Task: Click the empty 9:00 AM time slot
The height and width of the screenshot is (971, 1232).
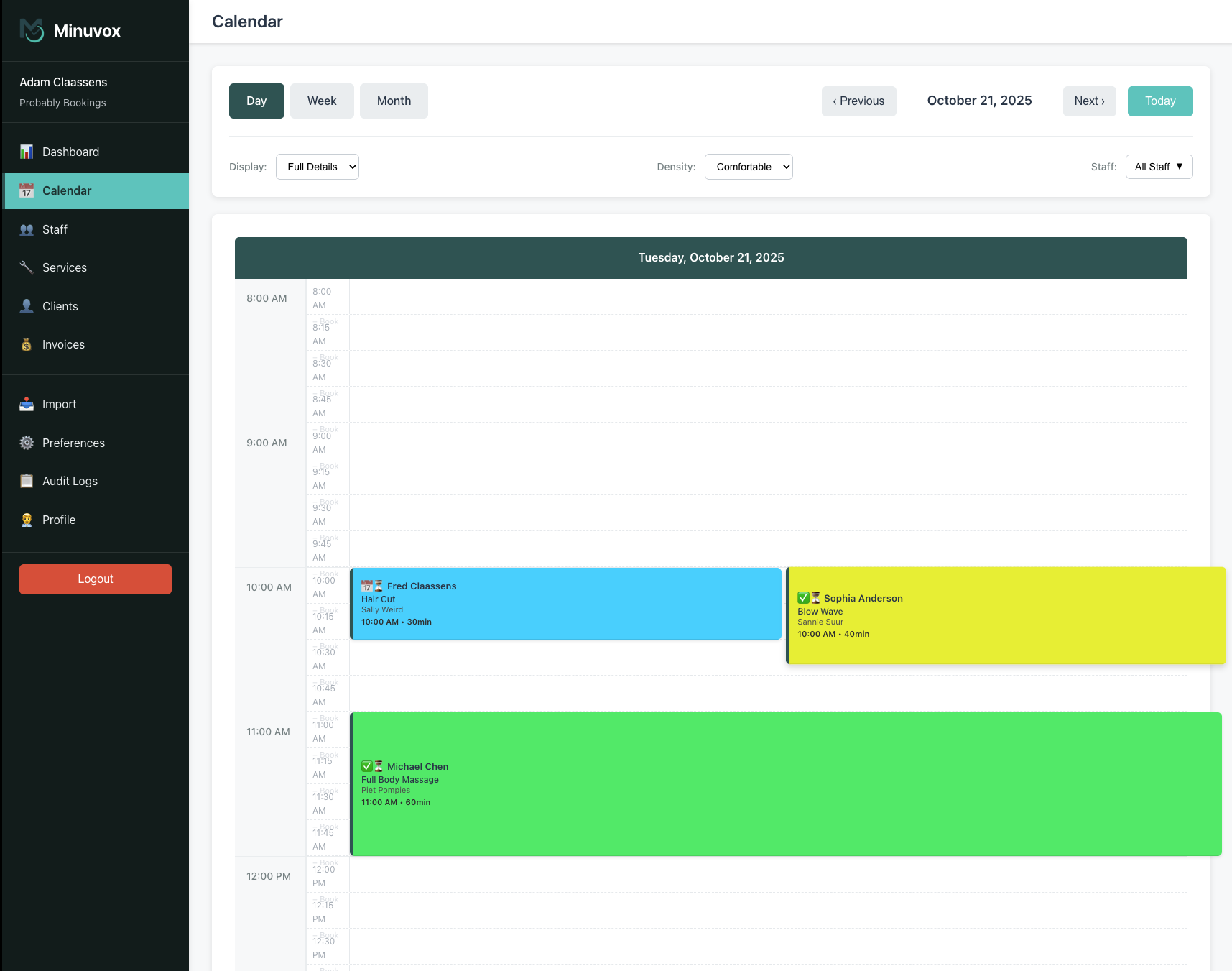Action: (767, 441)
